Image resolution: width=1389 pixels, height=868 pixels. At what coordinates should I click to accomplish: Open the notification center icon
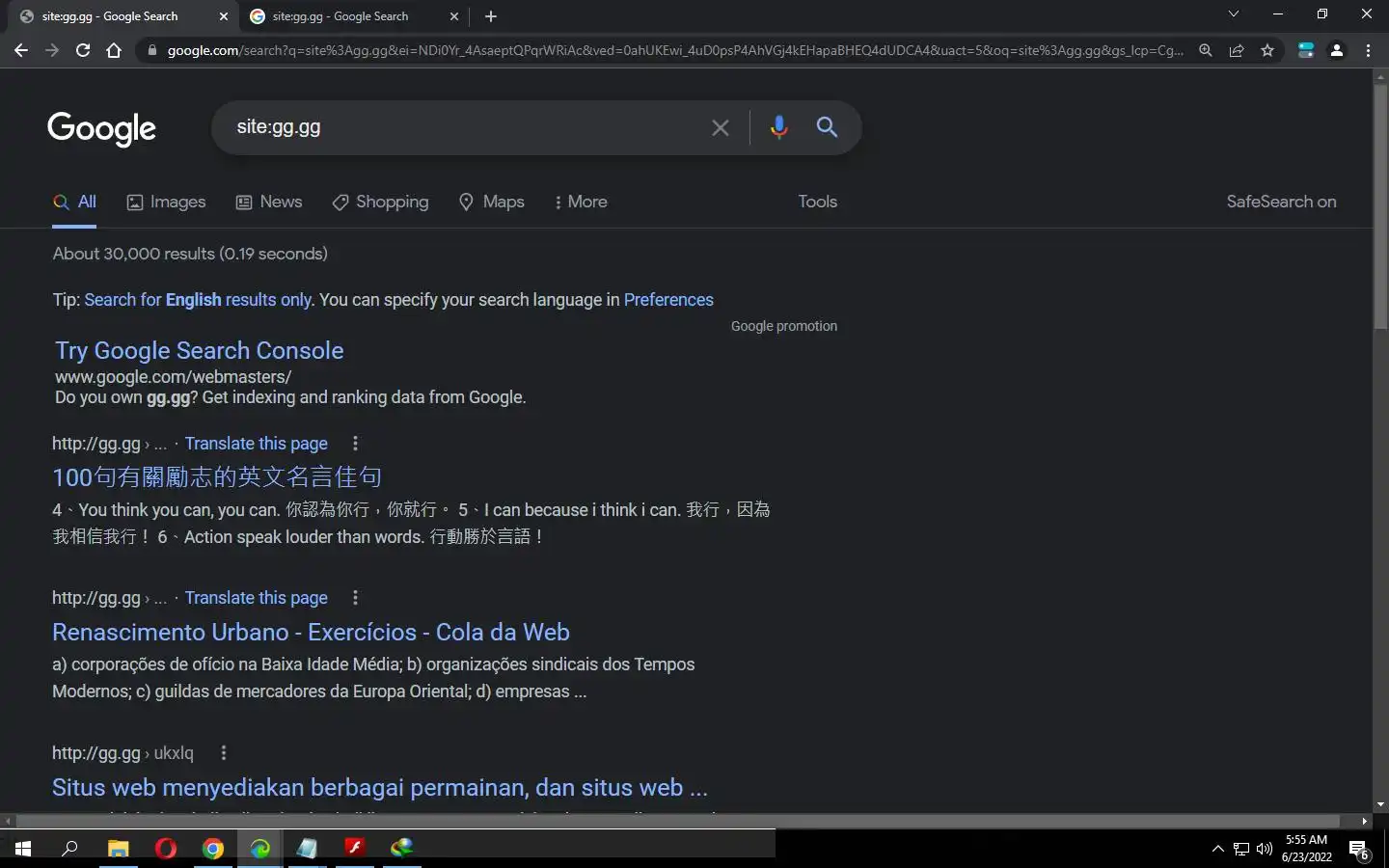pos(1359,850)
